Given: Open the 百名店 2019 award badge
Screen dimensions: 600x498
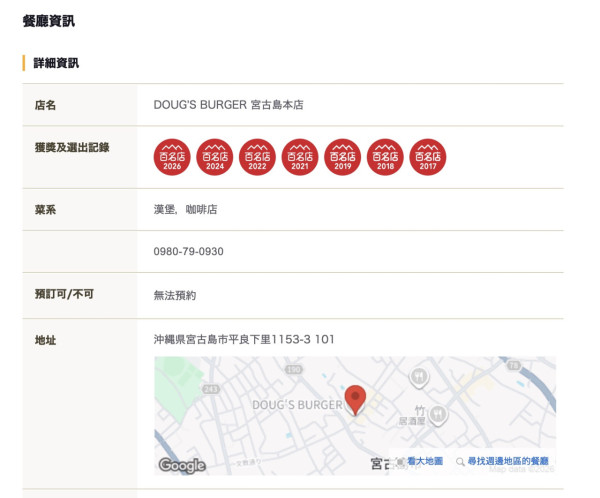Looking at the screenshot, I should click(342, 157).
